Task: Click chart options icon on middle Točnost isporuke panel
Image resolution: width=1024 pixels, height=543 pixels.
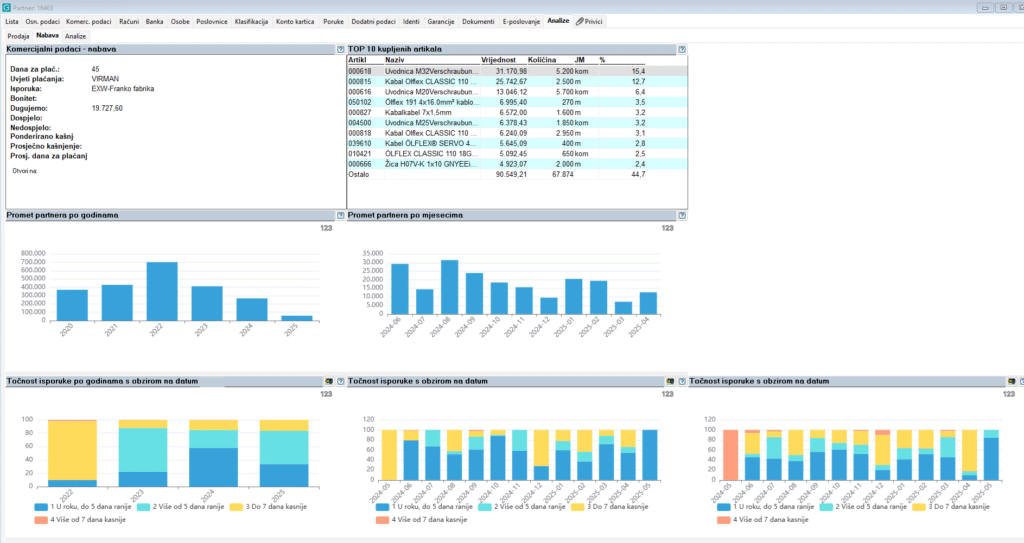Action: (x=671, y=381)
